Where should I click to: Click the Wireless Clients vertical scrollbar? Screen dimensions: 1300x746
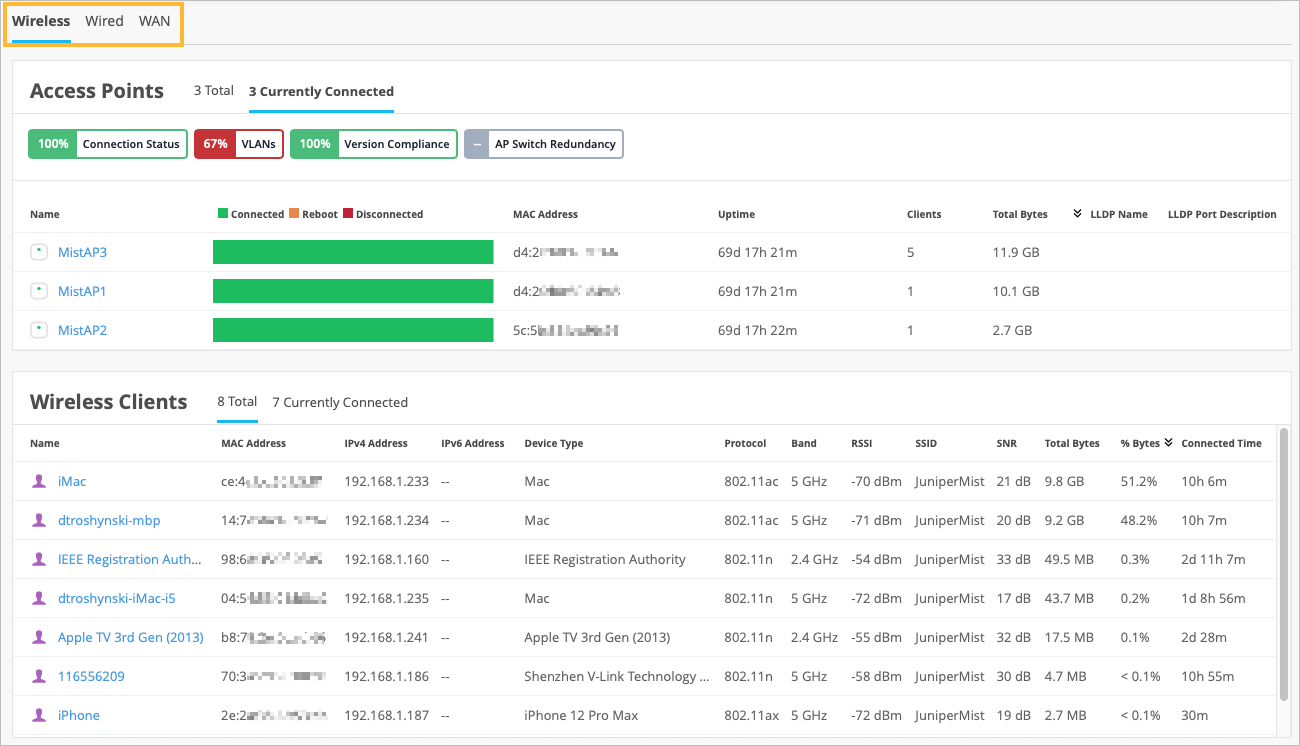pyautogui.click(x=1284, y=563)
